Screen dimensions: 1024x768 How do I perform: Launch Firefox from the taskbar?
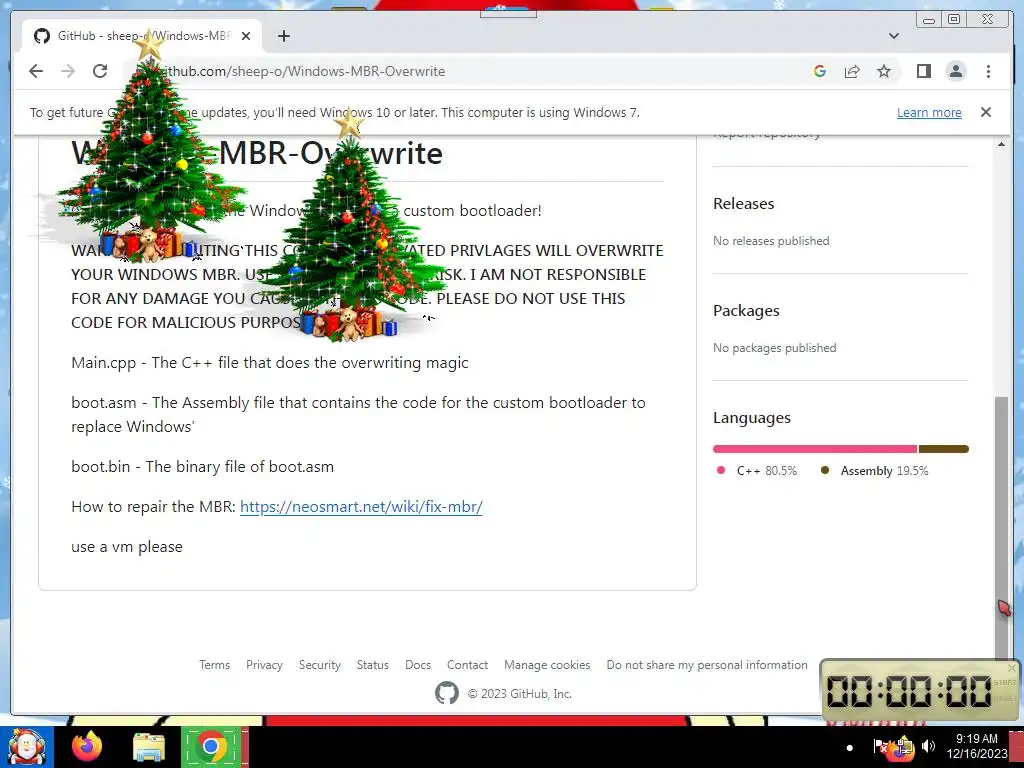pos(87,746)
